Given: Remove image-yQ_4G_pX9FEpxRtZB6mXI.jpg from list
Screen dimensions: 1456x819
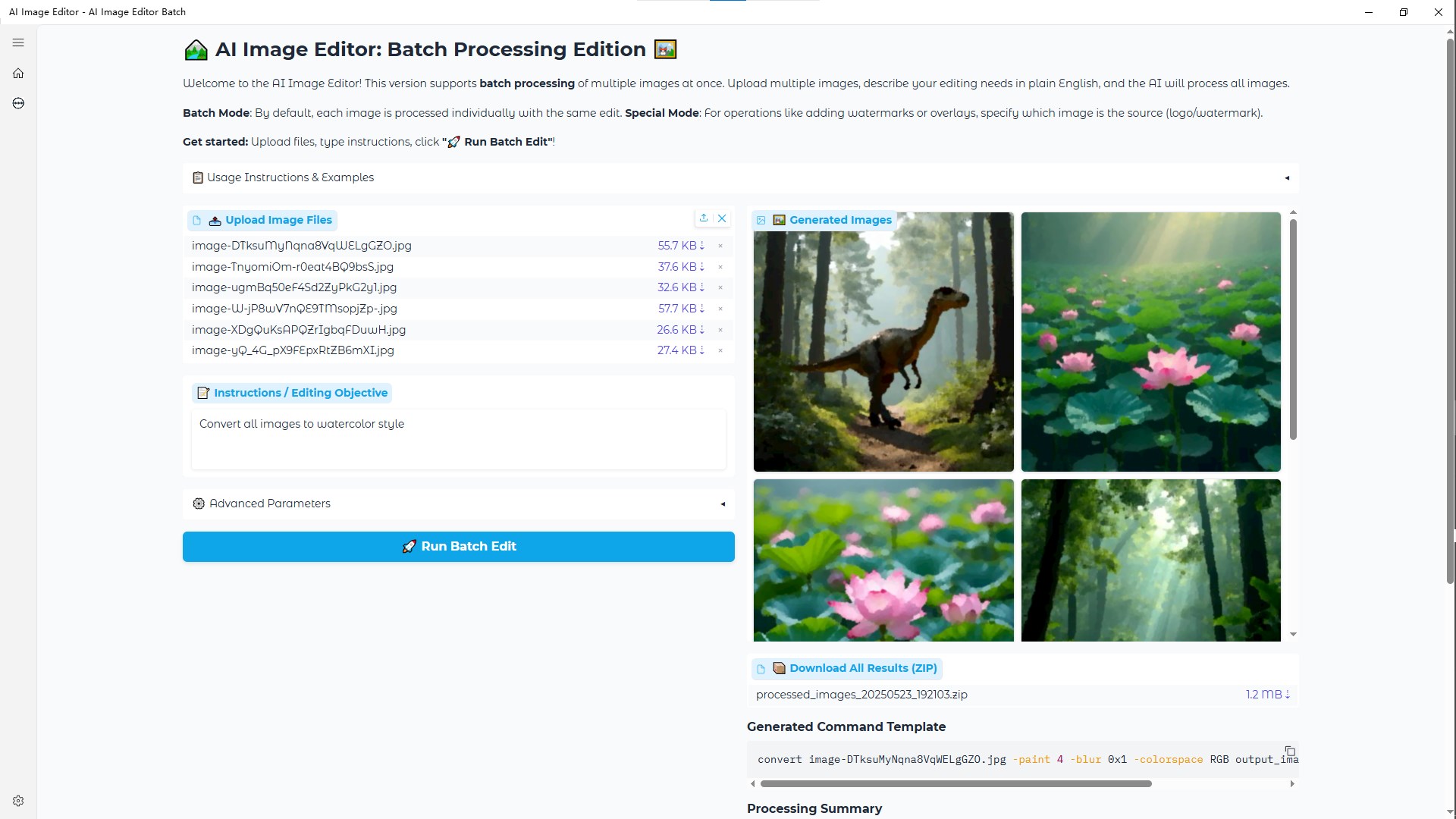Looking at the screenshot, I should point(720,350).
